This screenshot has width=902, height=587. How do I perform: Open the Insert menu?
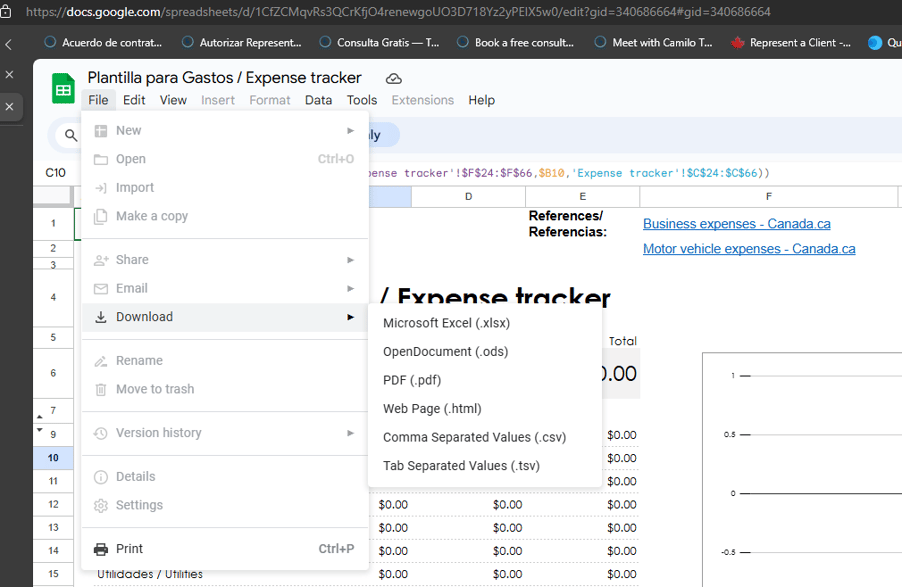[218, 100]
